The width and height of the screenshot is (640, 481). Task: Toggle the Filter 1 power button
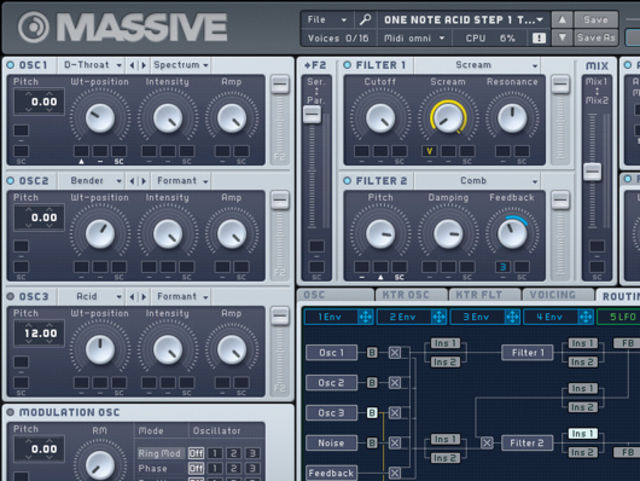347,65
